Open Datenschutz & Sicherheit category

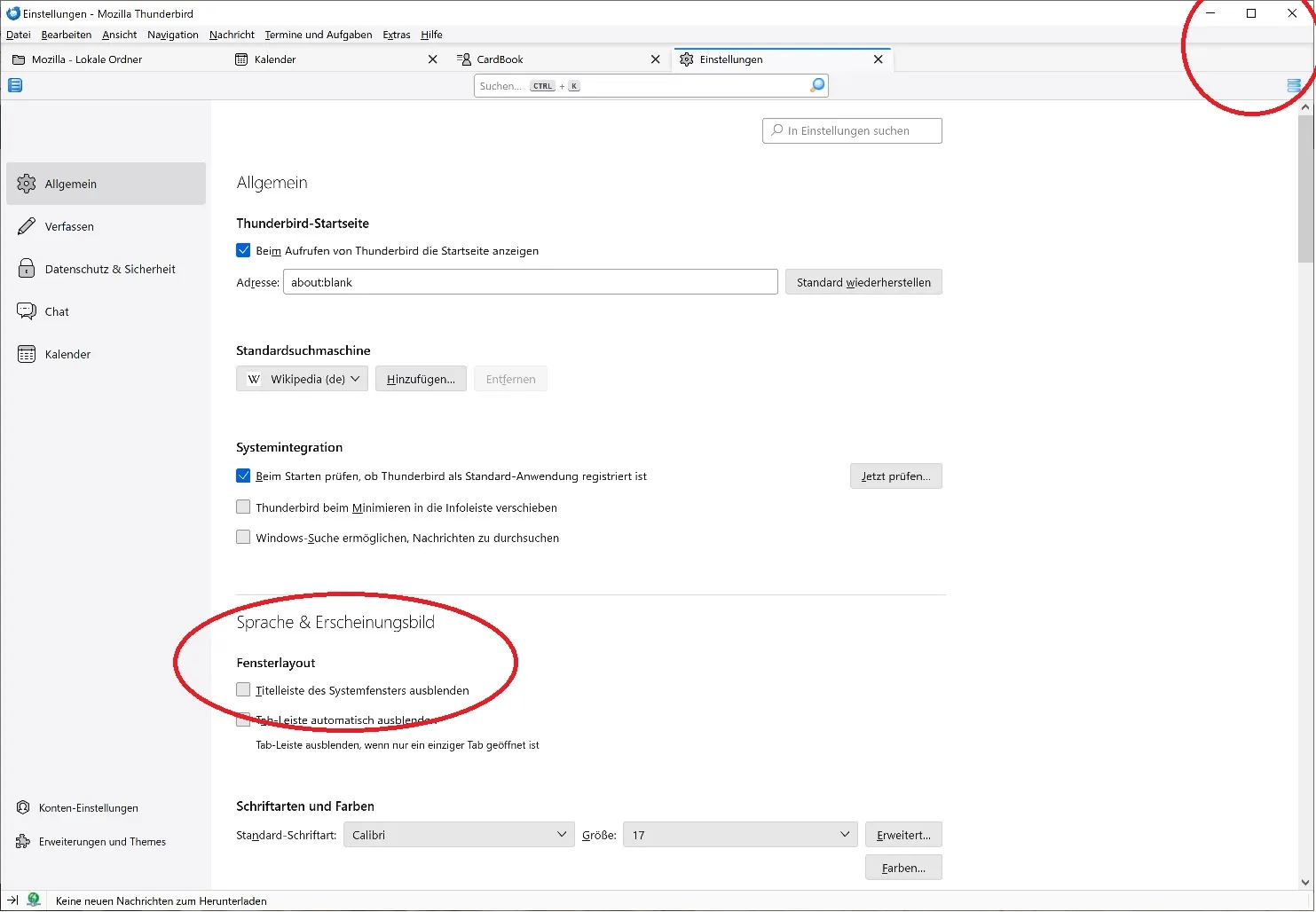(x=106, y=269)
